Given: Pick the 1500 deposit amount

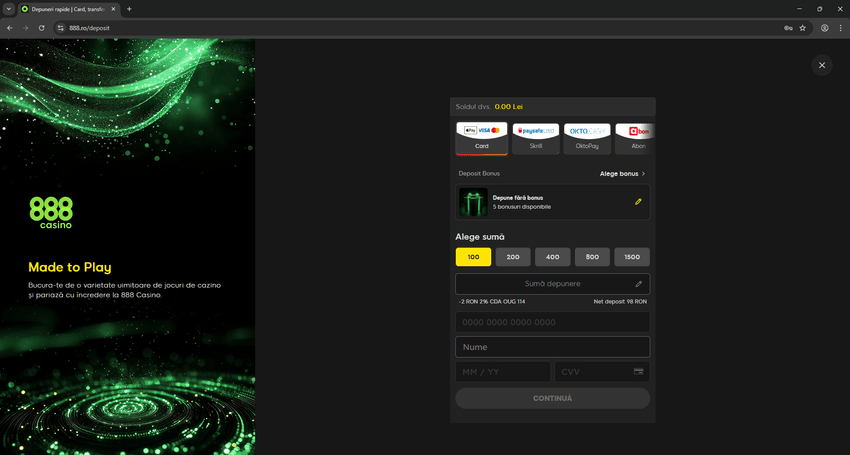Looking at the screenshot, I should pyautogui.click(x=632, y=257).
